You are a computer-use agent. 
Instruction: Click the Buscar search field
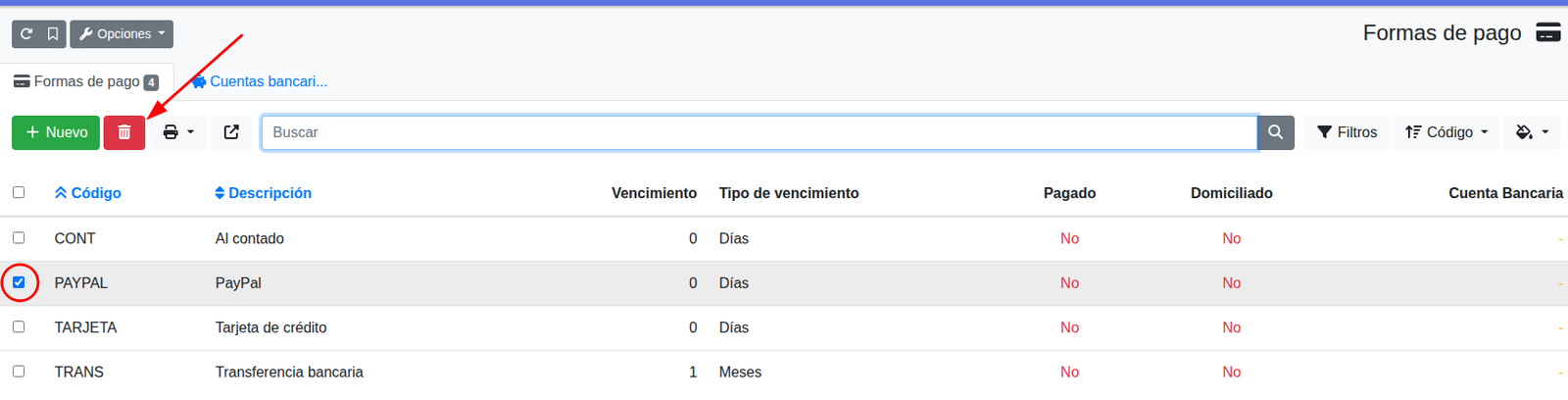pos(759,132)
